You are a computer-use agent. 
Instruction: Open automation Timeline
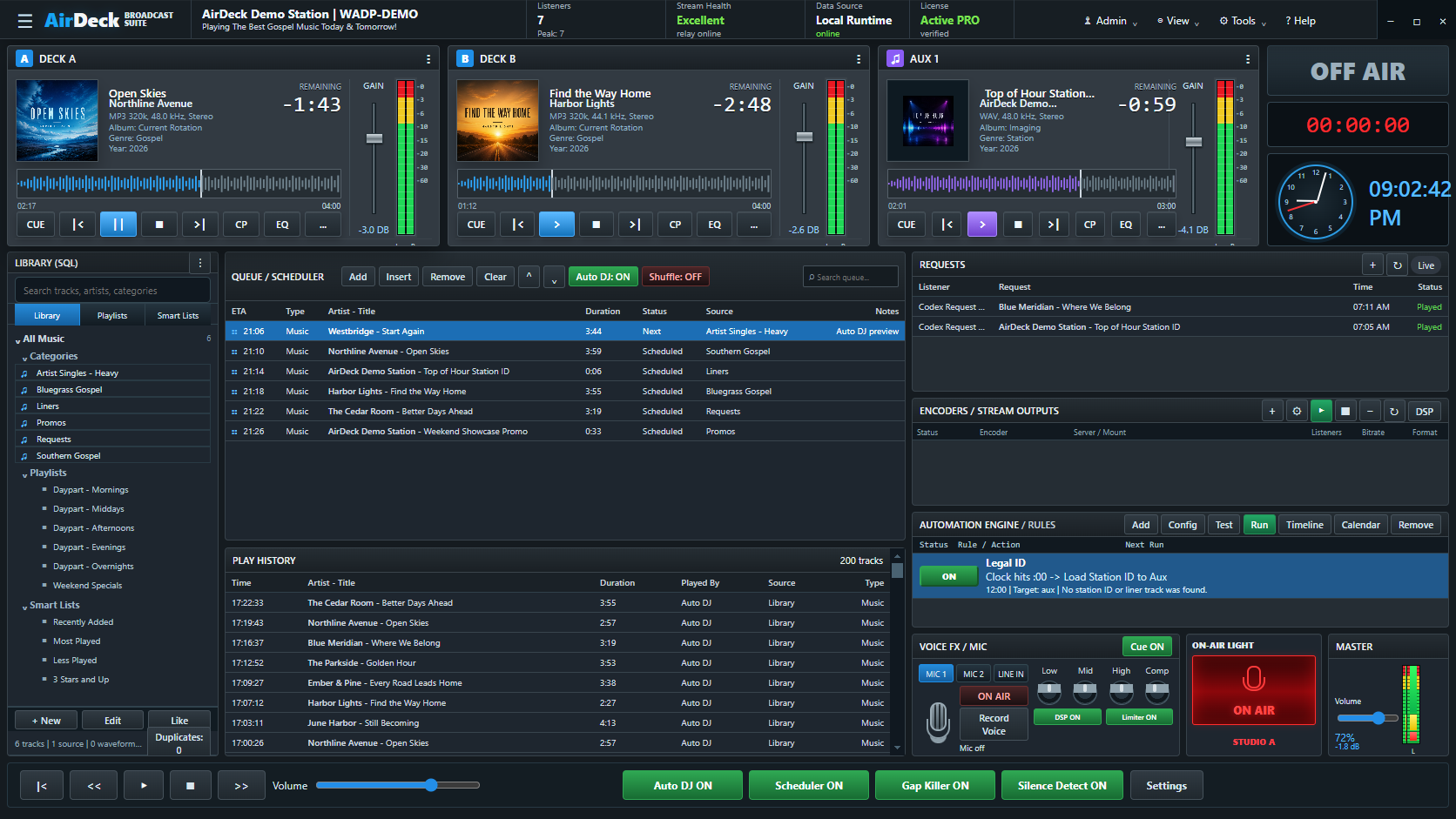(x=1304, y=525)
